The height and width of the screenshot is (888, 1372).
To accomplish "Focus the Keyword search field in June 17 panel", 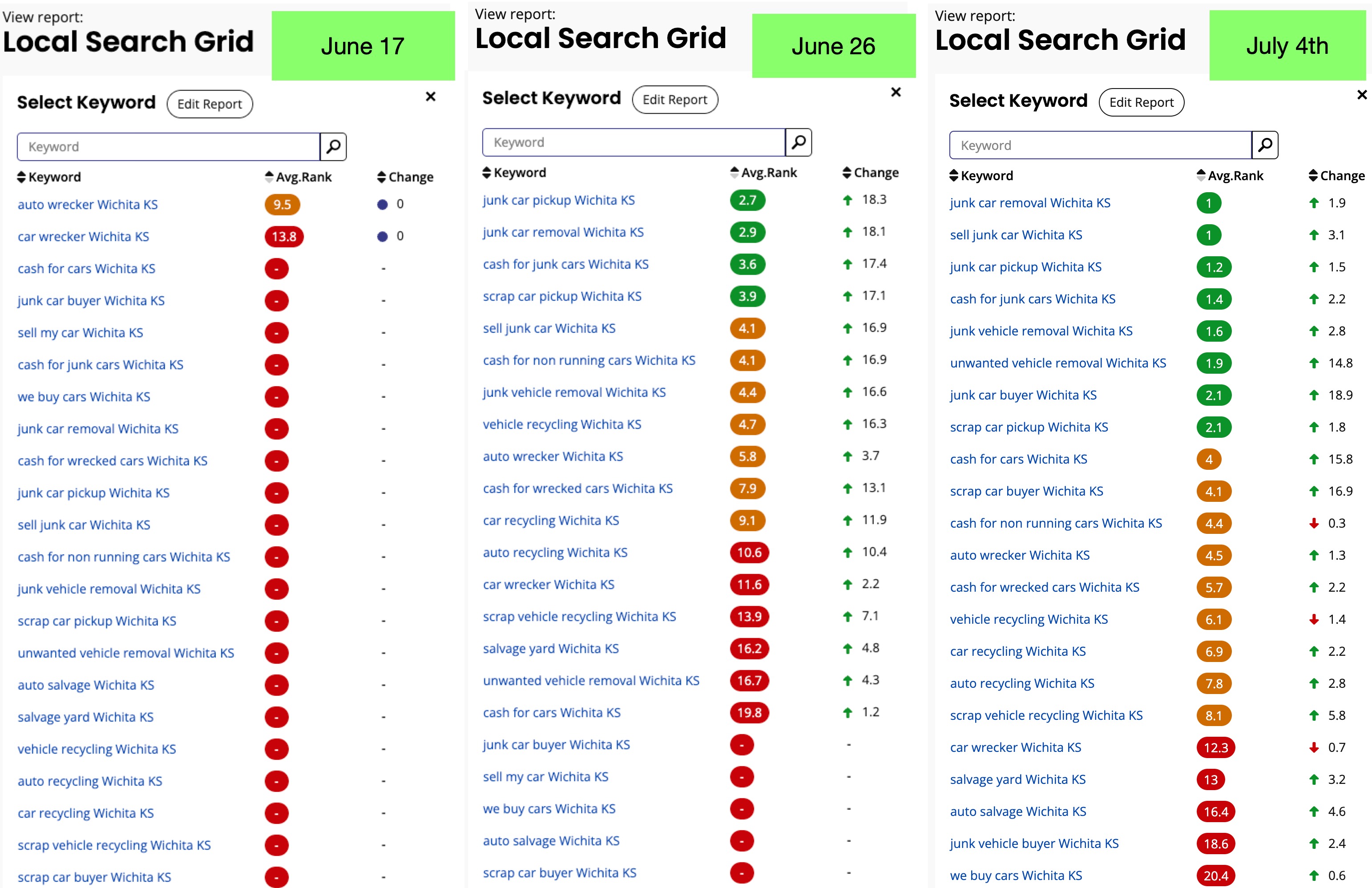I will click(x=168, y=146).
